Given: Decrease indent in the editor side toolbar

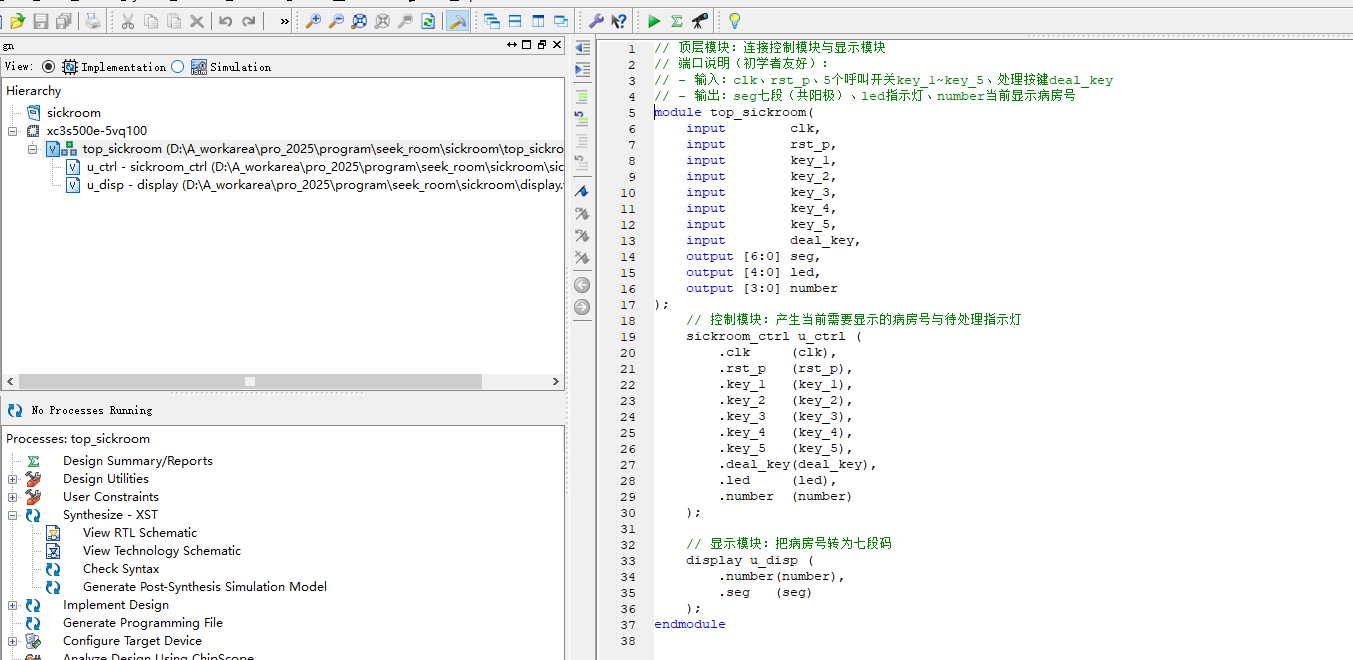Looking at the screenshot, I should pos(582,48).
